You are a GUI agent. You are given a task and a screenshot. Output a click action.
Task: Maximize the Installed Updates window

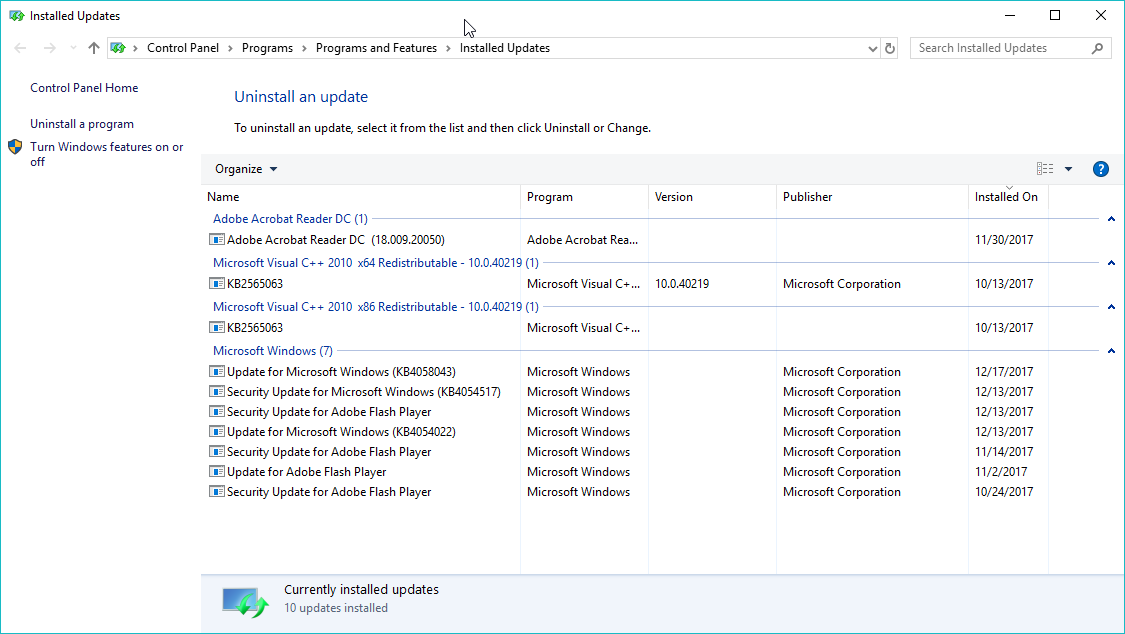pos(1055,15)
